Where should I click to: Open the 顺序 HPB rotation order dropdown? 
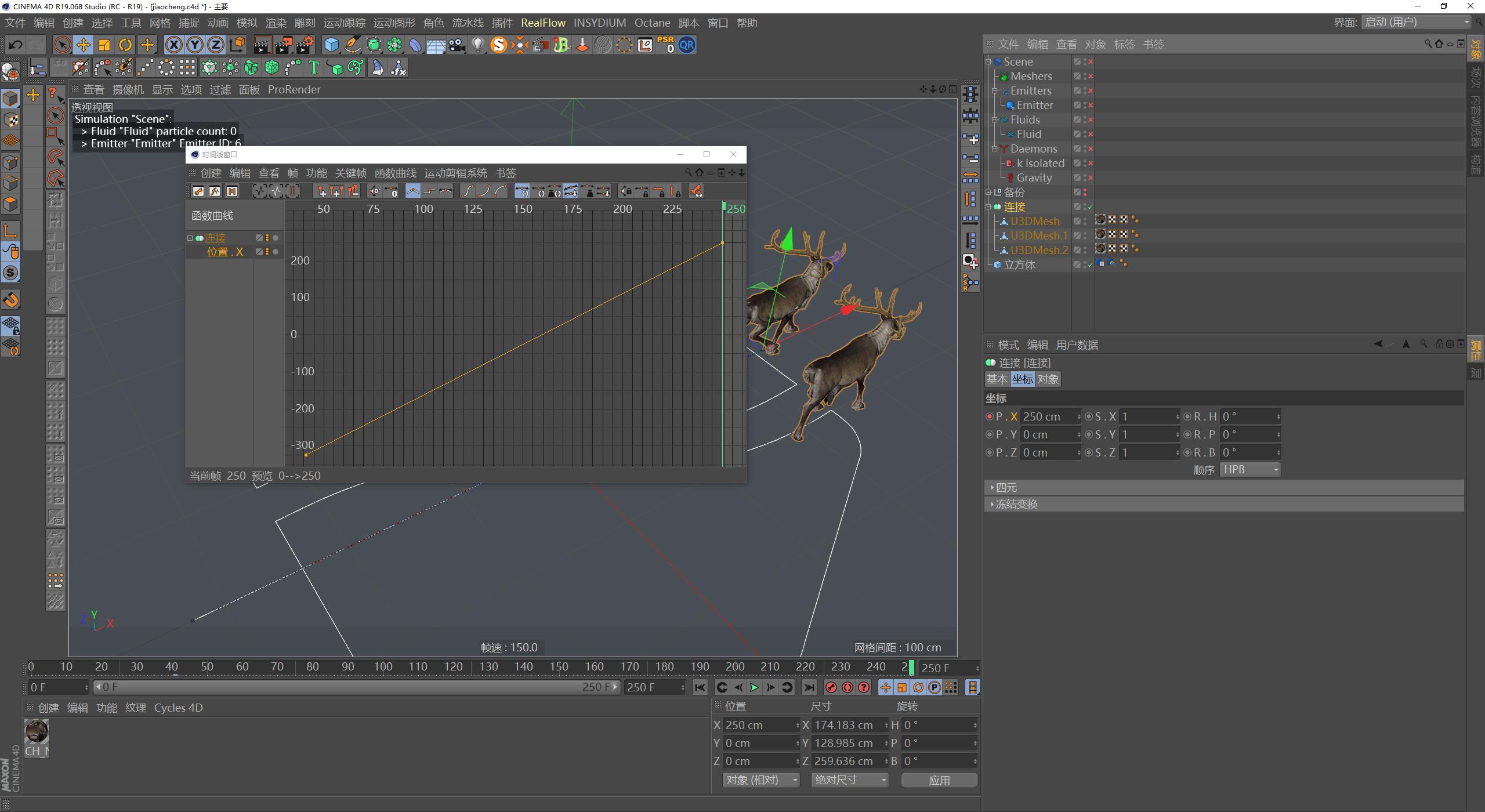pyautogui.click(x=1249, y=470)
